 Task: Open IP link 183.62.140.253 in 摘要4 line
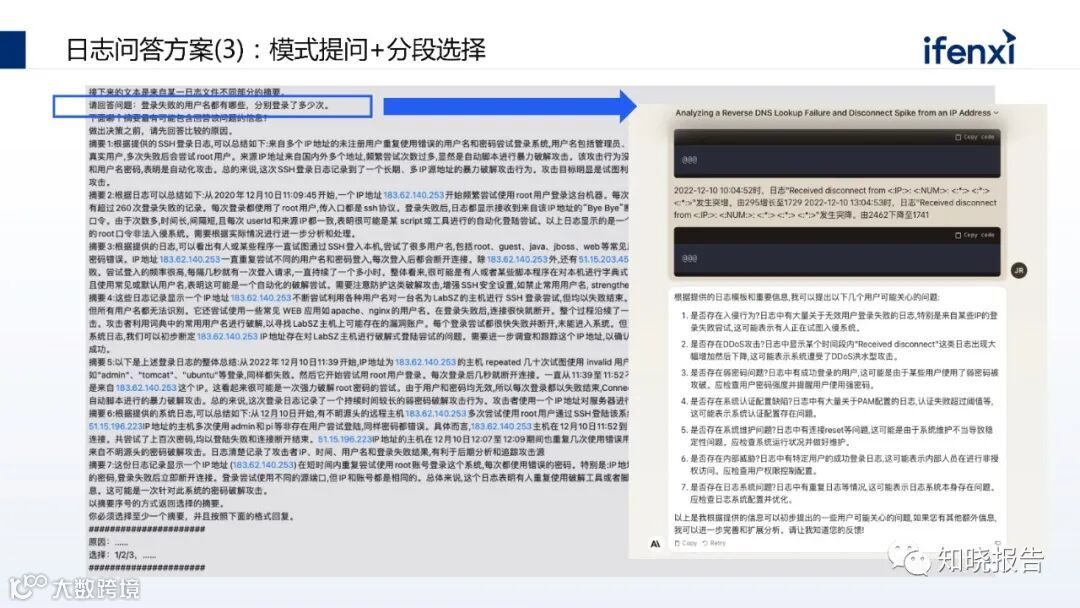(261, 298)
